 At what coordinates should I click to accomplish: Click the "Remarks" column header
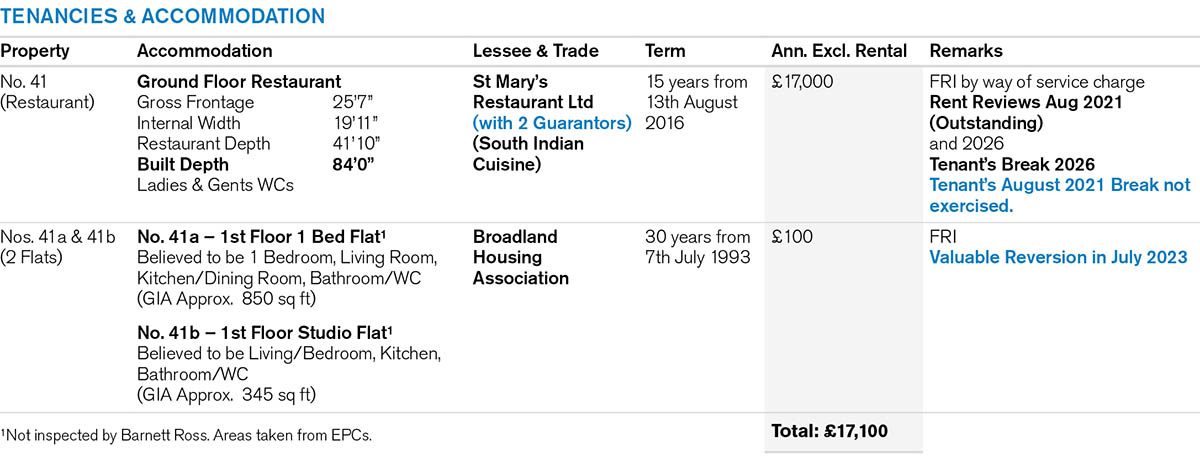coord(966,51)
